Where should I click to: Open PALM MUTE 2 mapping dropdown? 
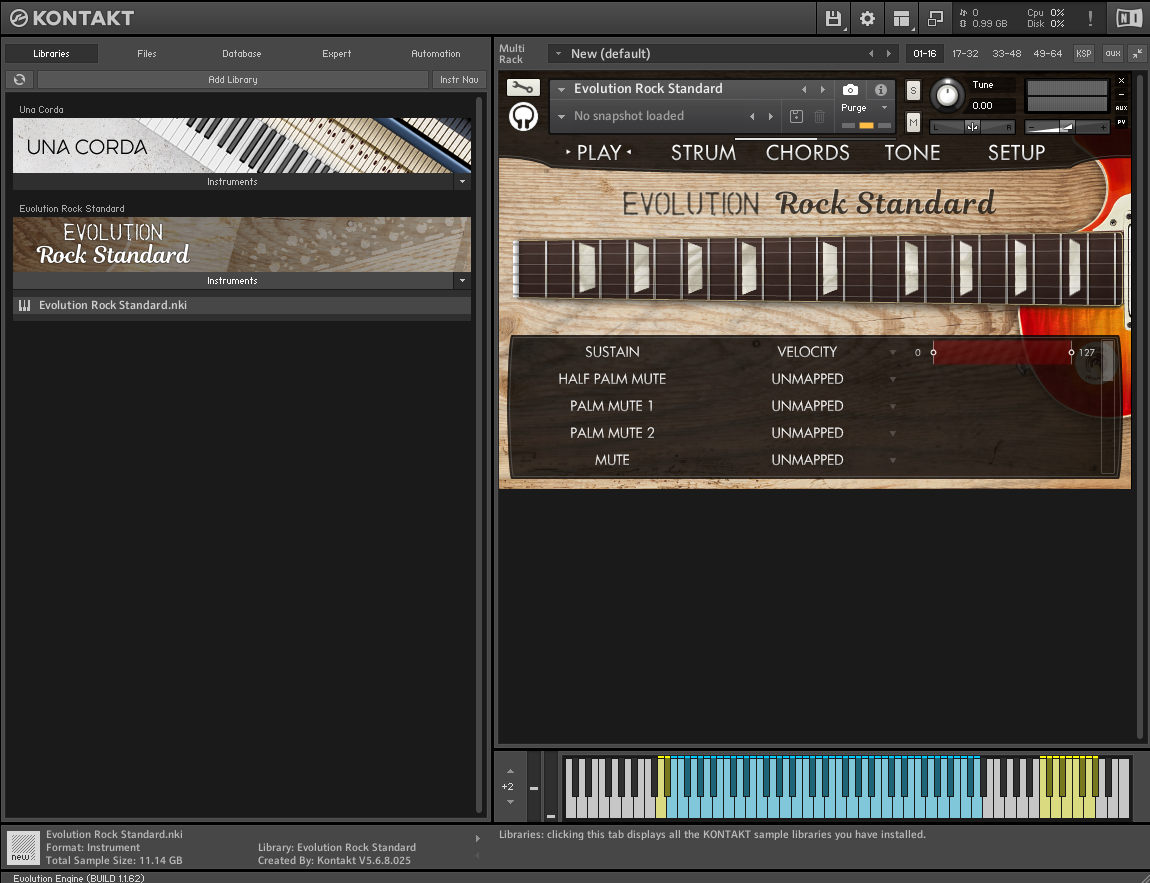(x=893, y=433)
